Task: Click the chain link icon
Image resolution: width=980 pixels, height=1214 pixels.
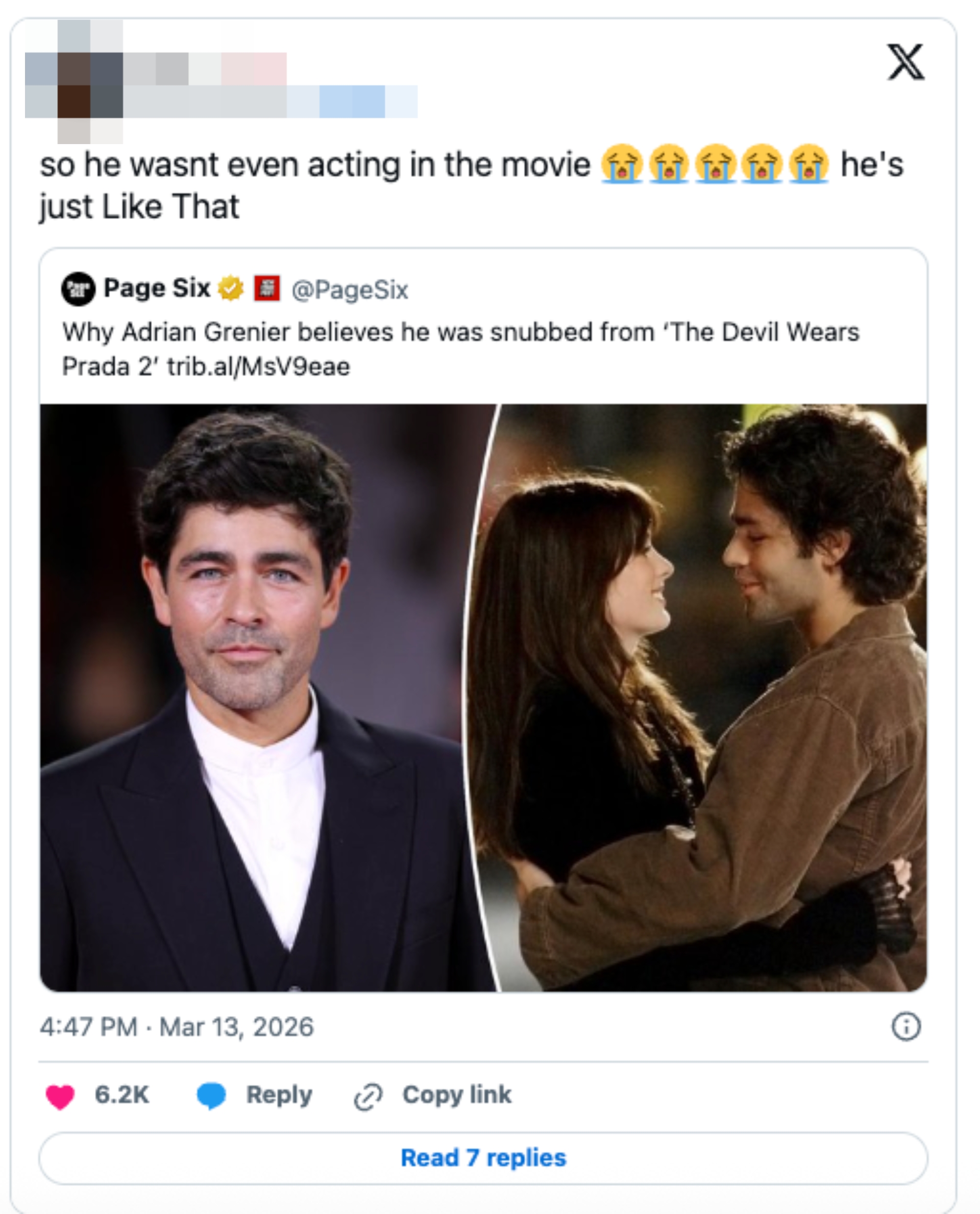Action: [368, 1096]
